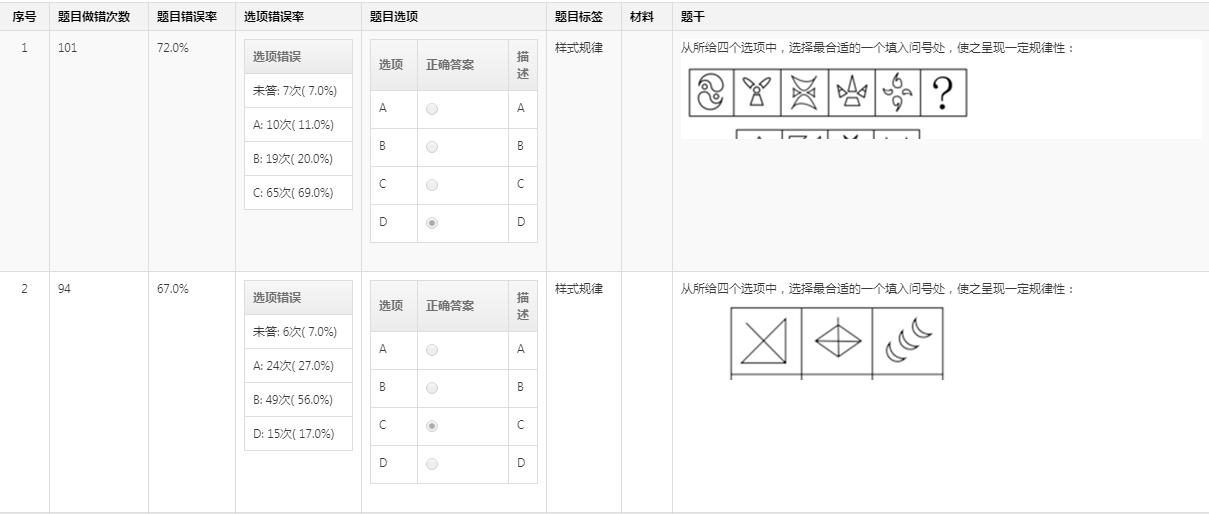Select radio button A for question 1
This screenshot has height=514, width=1209.
click(x=432, y=109)
